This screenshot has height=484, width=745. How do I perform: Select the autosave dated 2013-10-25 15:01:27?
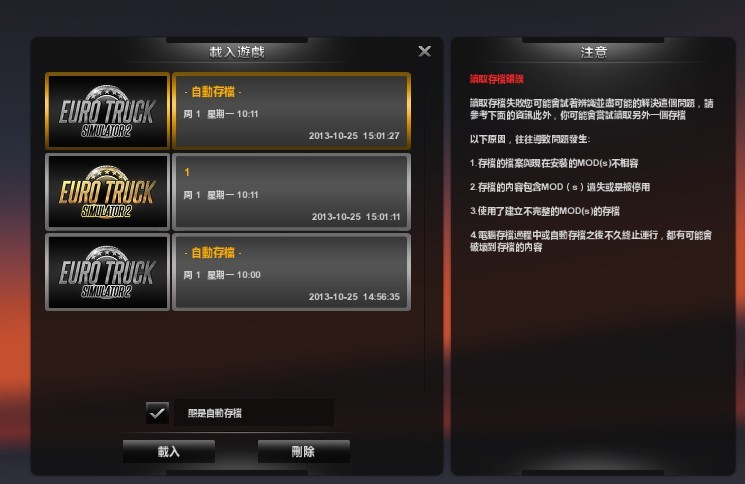[291, 111]
